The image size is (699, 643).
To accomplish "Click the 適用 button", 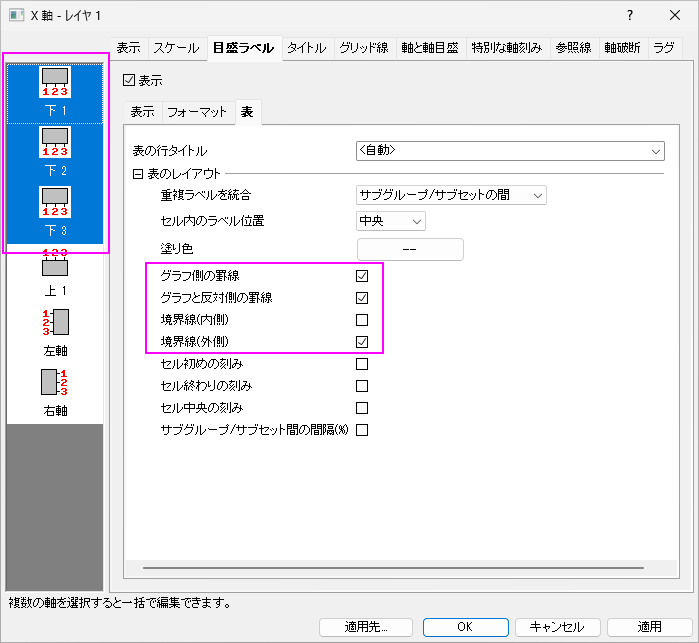I will click(x=649, y=627).
